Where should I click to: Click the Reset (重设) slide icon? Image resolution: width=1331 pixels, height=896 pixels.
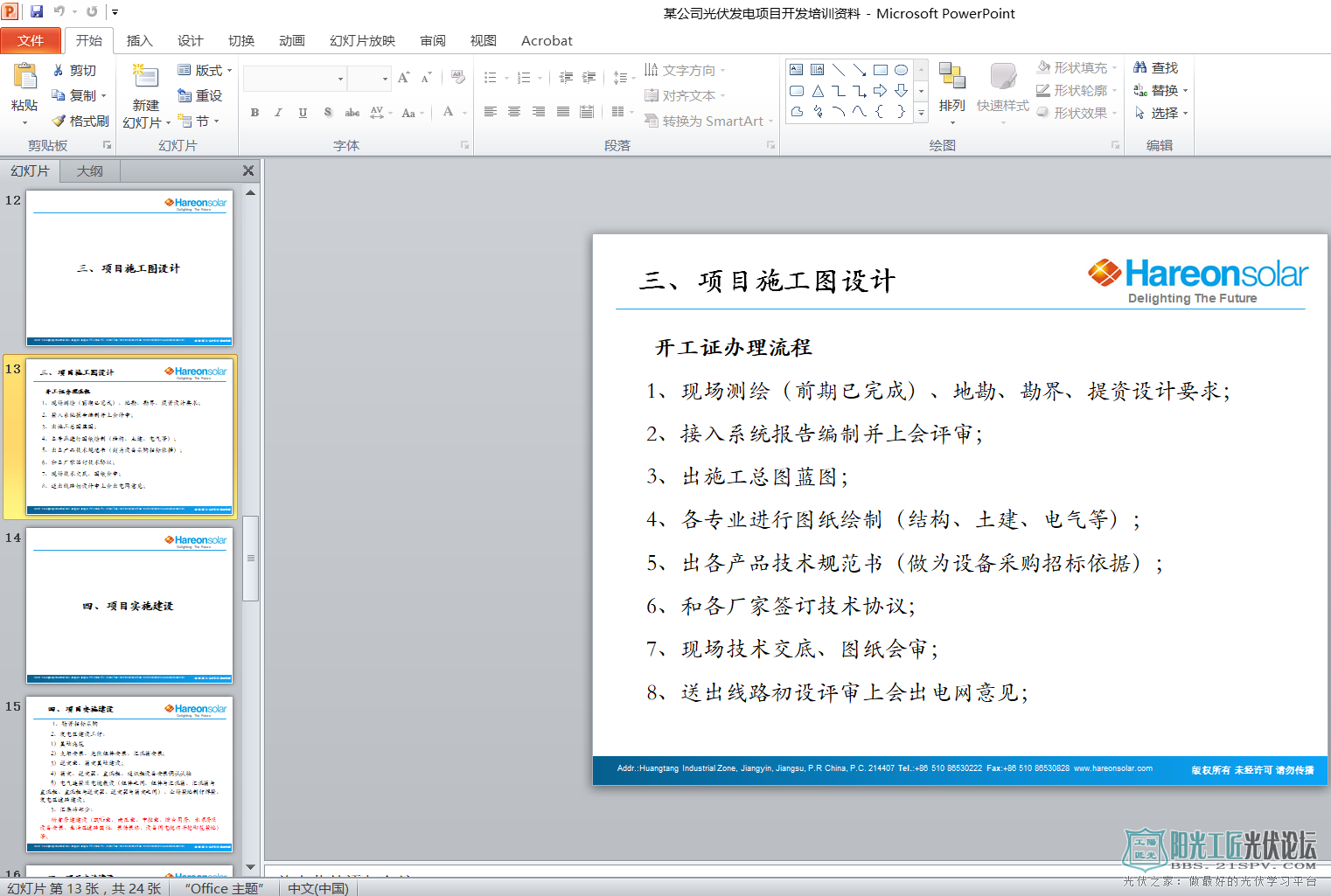coord(185,95)
